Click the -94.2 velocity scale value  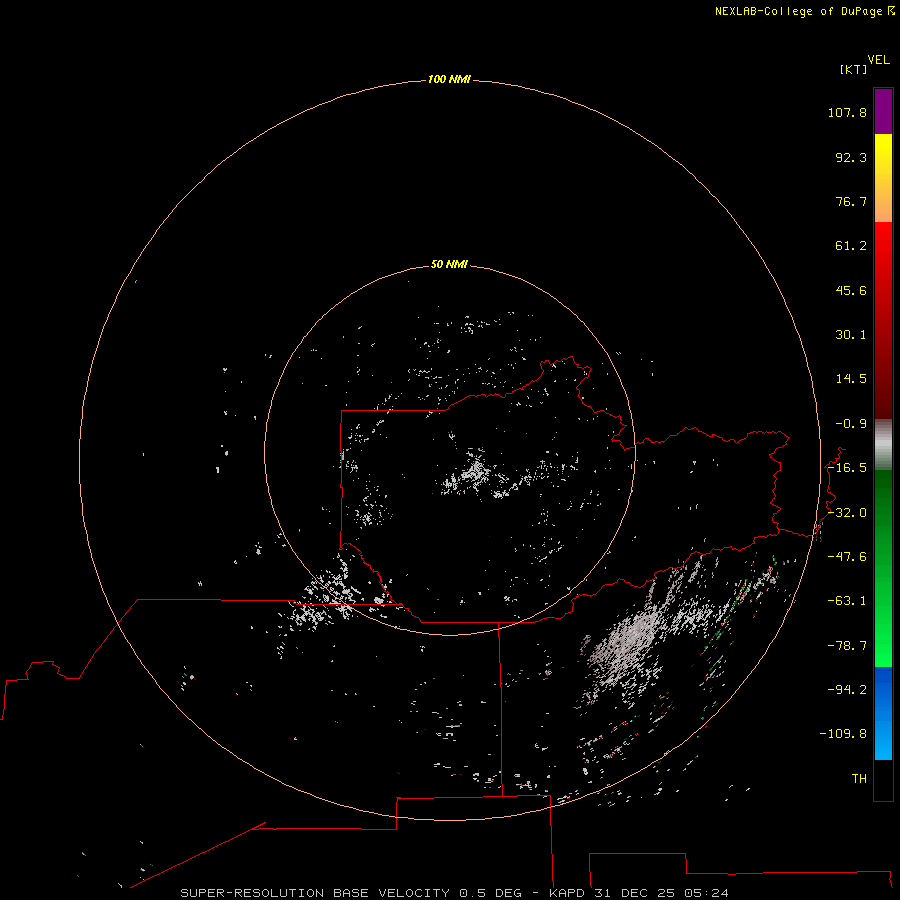(847, 690)
